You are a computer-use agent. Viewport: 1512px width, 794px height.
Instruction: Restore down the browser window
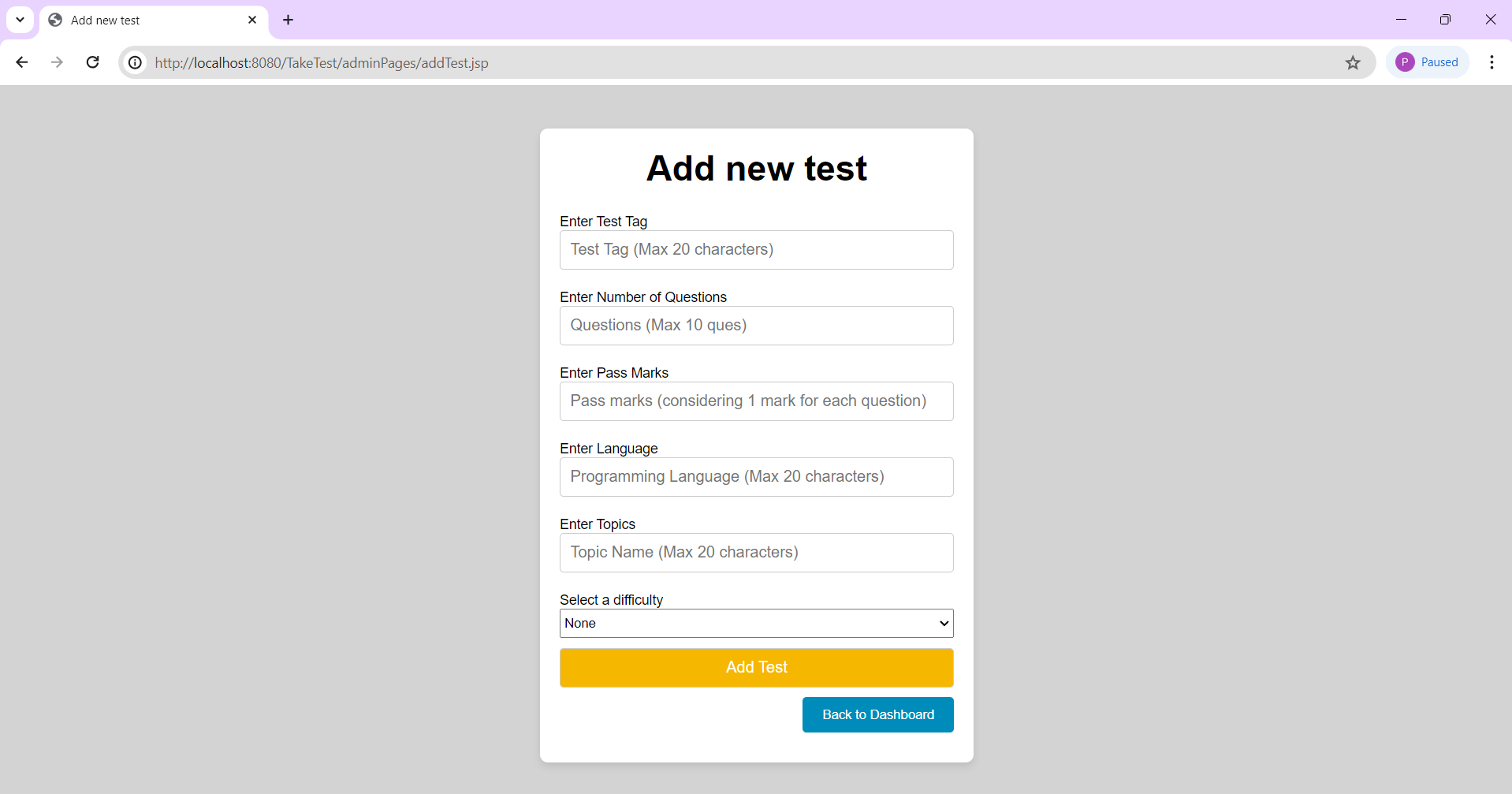[1445, 20]
